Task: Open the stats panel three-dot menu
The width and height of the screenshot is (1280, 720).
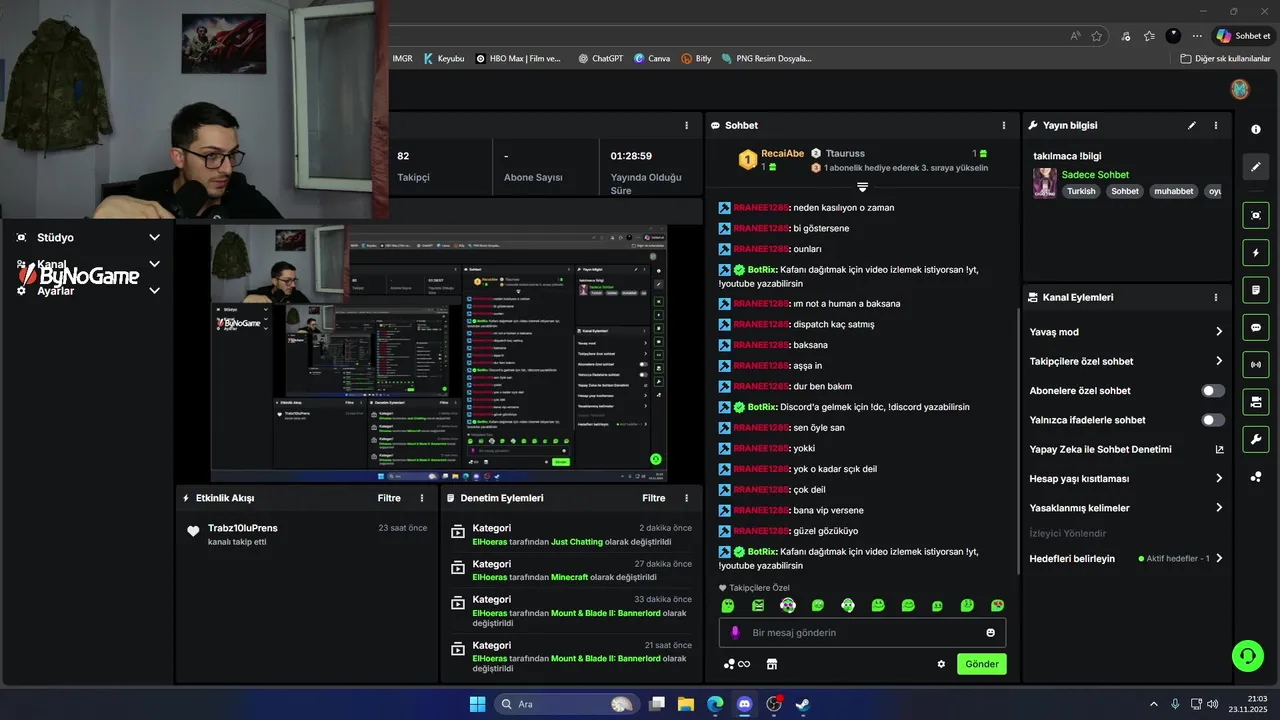Action: [x=686, y=126]
